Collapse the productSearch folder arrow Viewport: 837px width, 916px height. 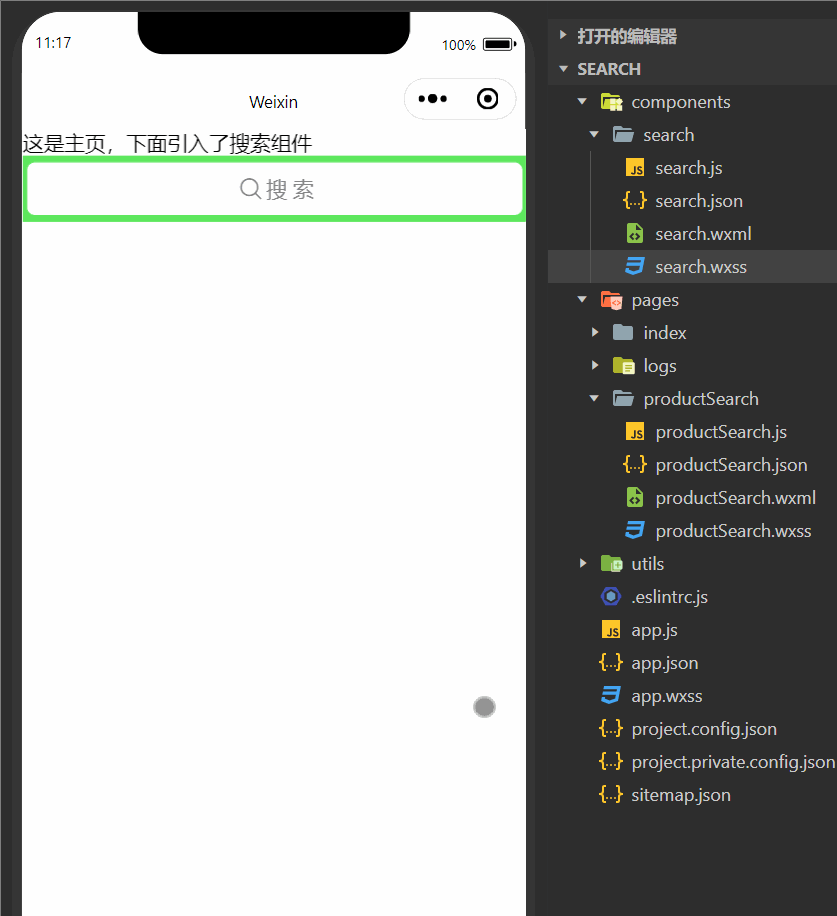[x=594, y=398]
